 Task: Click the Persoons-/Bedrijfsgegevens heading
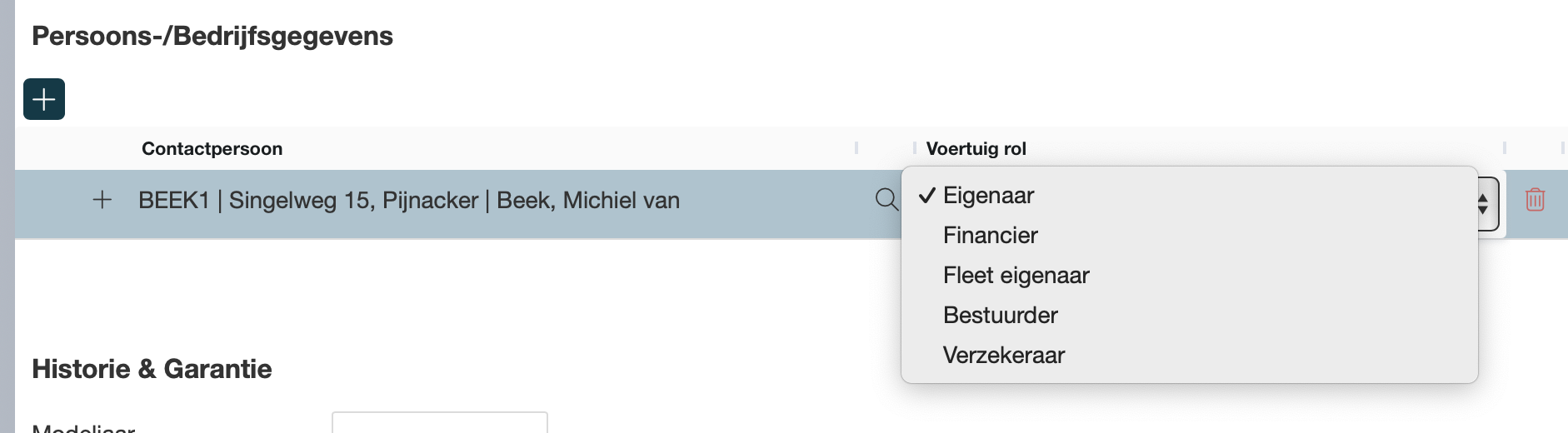tap(212, 37)
